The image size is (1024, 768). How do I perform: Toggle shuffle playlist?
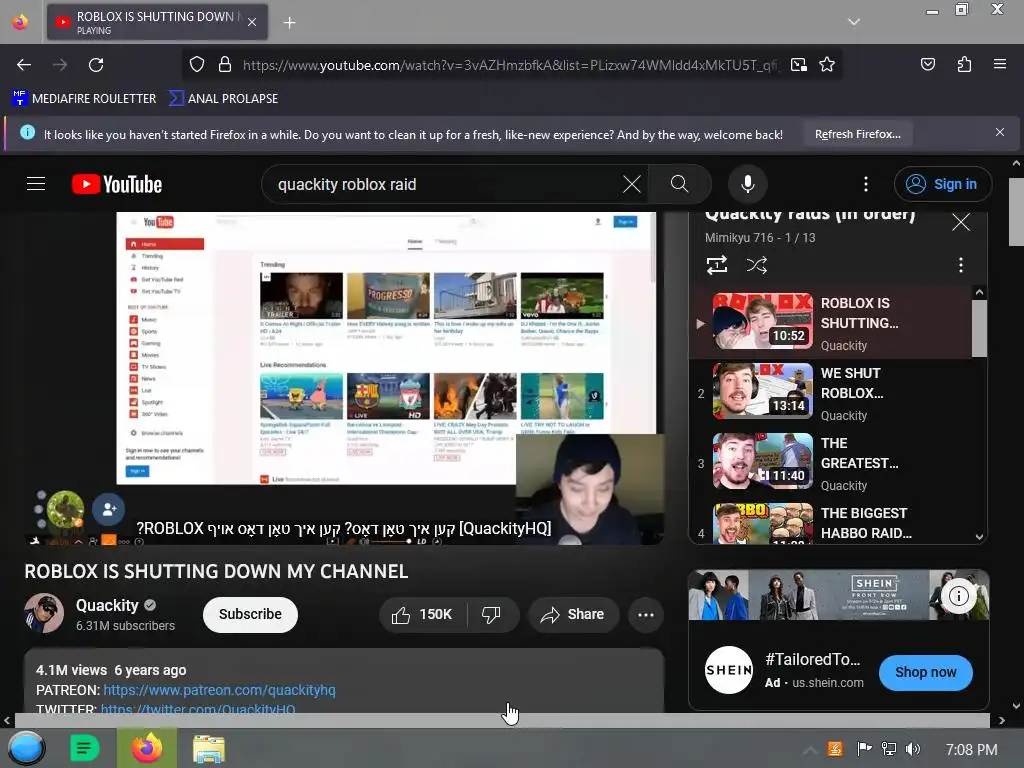click(x=756, y=265)
